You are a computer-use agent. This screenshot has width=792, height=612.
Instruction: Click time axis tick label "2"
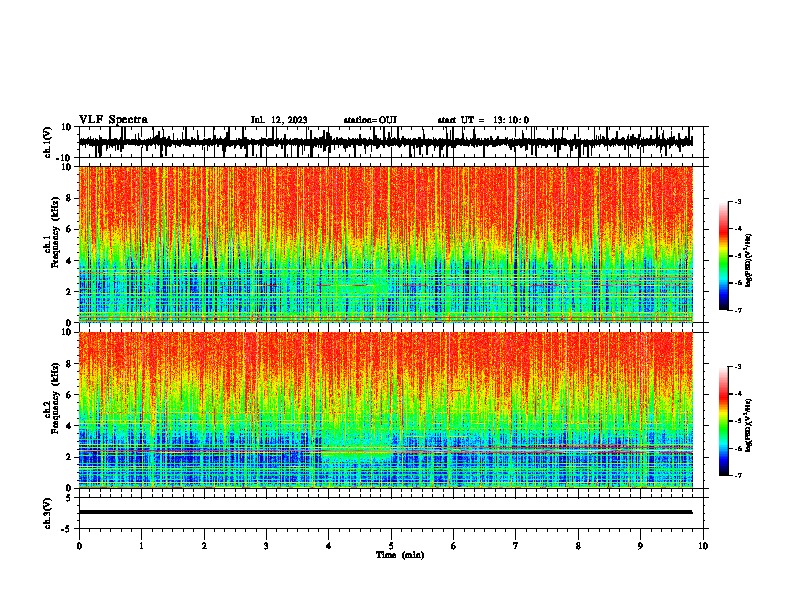coord(204,546)
